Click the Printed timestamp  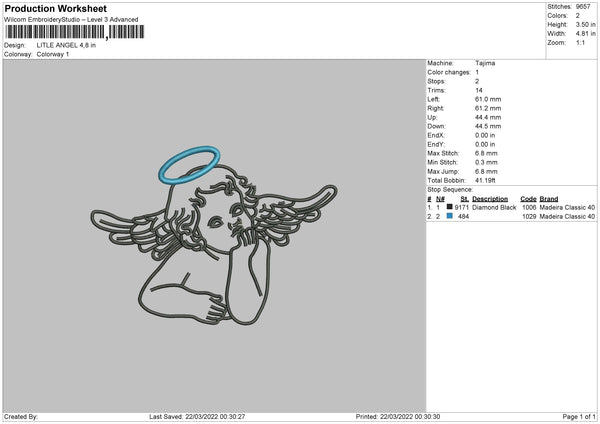click(x=398, y=417)
